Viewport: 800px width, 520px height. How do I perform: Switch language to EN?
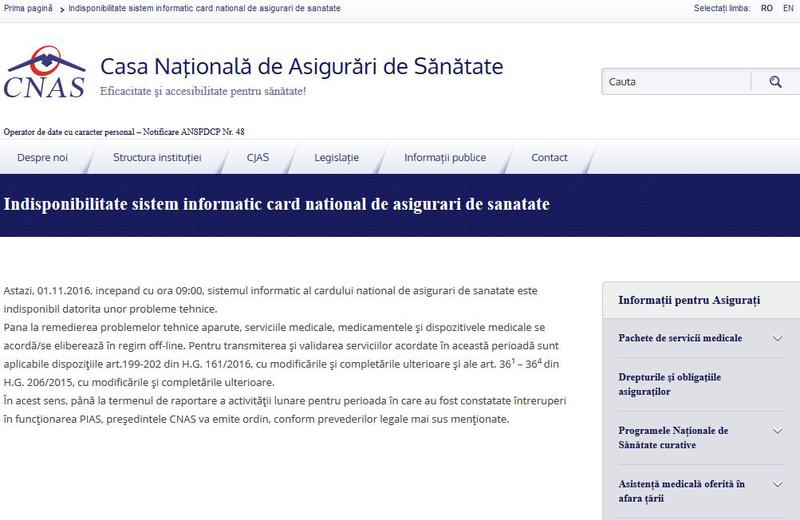coord(788,8)
